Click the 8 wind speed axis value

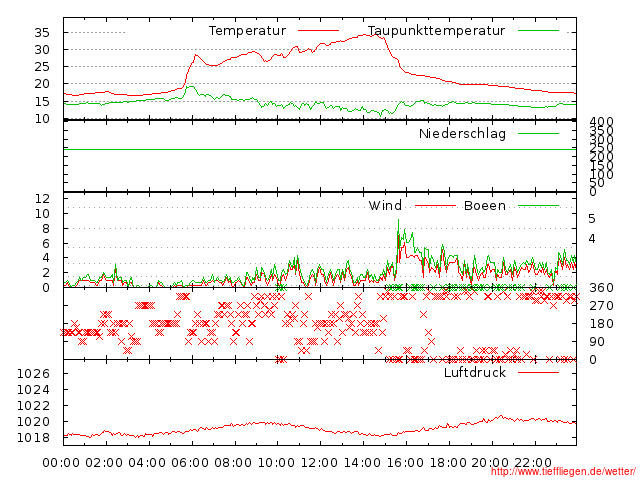[x=46, y=229]
